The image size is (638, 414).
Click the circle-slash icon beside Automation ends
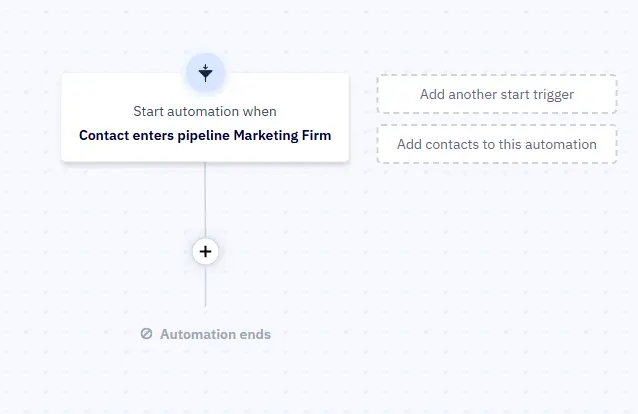pos(147,334)
